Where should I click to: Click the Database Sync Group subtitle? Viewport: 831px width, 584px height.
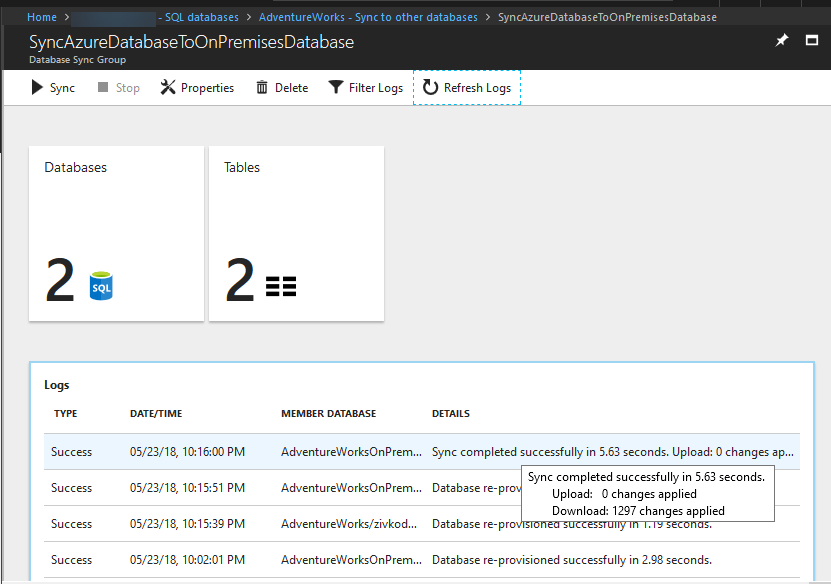[77, 60]
